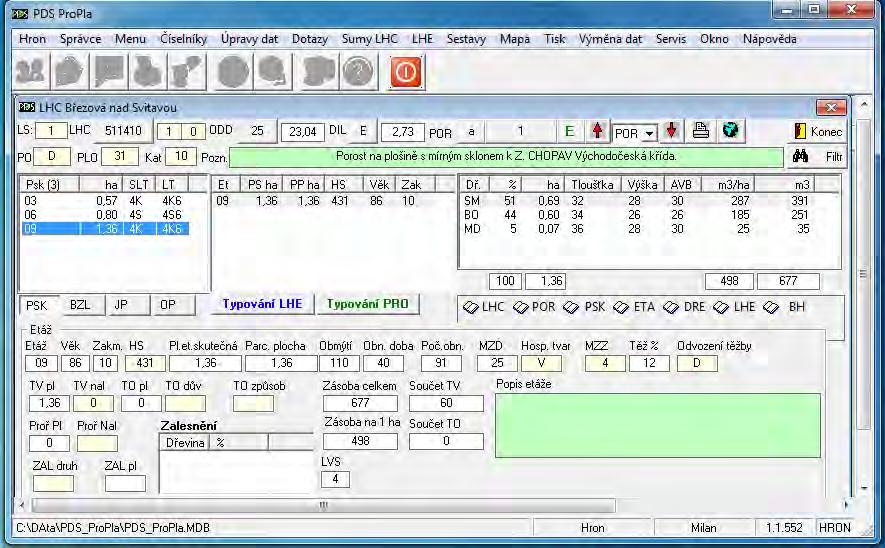Open the POR dropdown combo box
The width and height of the screenshot is (885, 548).
click(x=634, y=133)
